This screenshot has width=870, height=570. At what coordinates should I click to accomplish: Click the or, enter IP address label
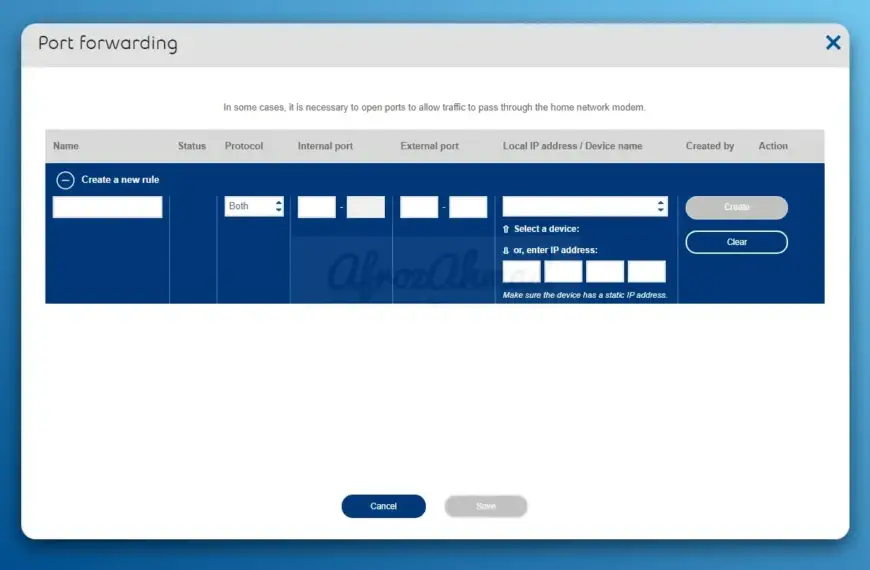555,250
